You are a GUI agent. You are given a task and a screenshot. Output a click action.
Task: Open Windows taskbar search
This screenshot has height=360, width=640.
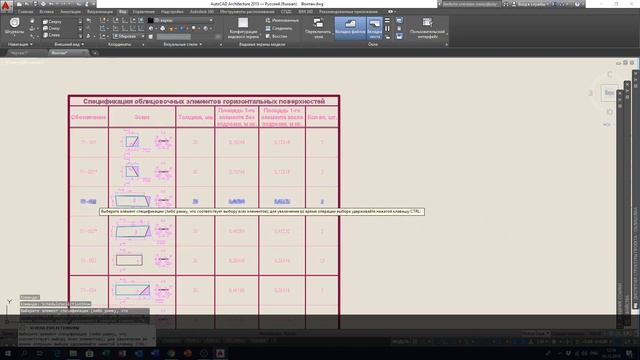click(24, 353)
